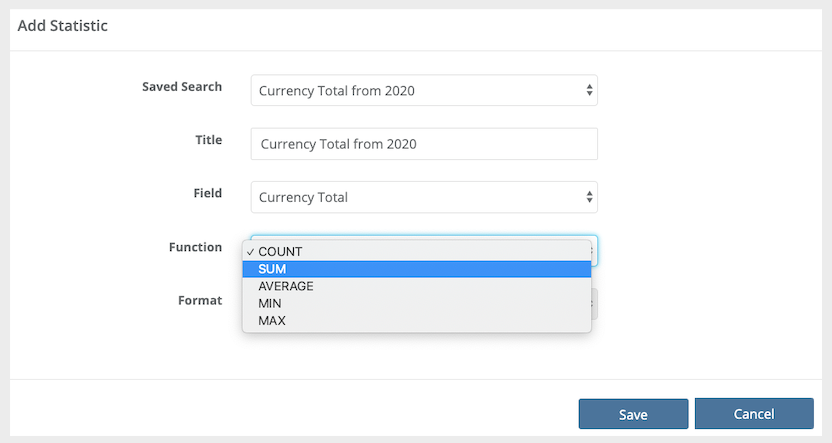Click the Field dropdown arrows icon
Image resolution: width=832 pixels, height=443 pixels.
point(590,197)
